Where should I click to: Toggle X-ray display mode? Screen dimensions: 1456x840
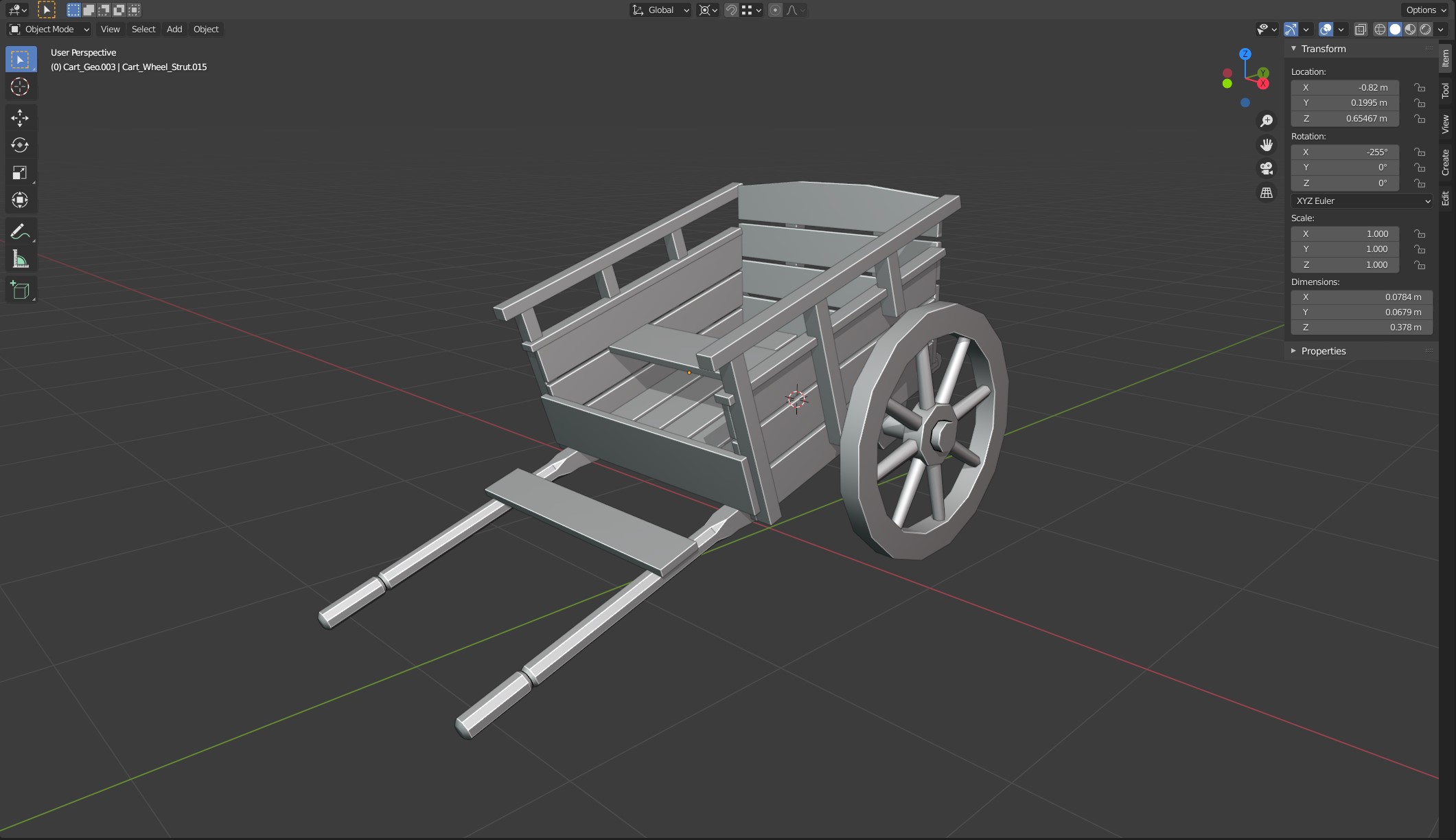[x=1360, y=30]
